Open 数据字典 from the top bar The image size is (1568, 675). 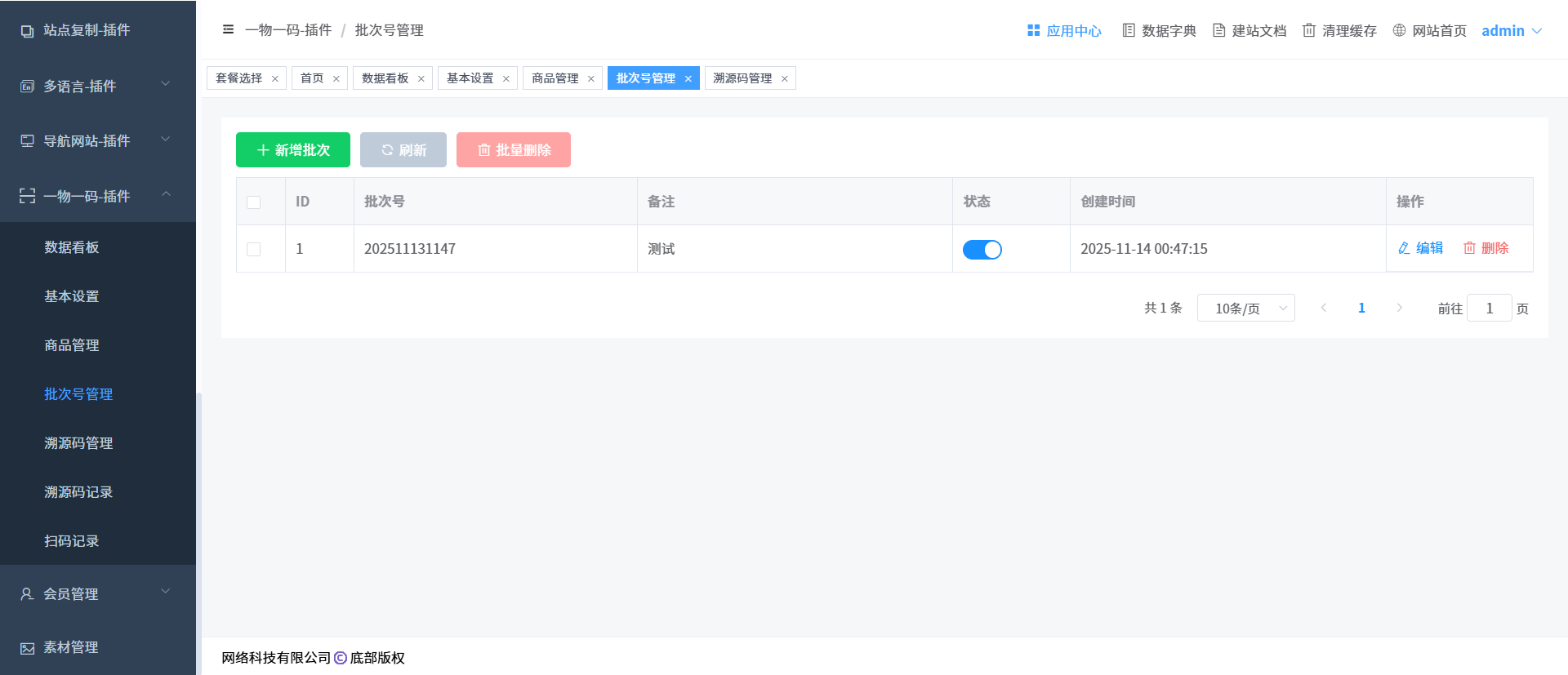point(1128,30)
